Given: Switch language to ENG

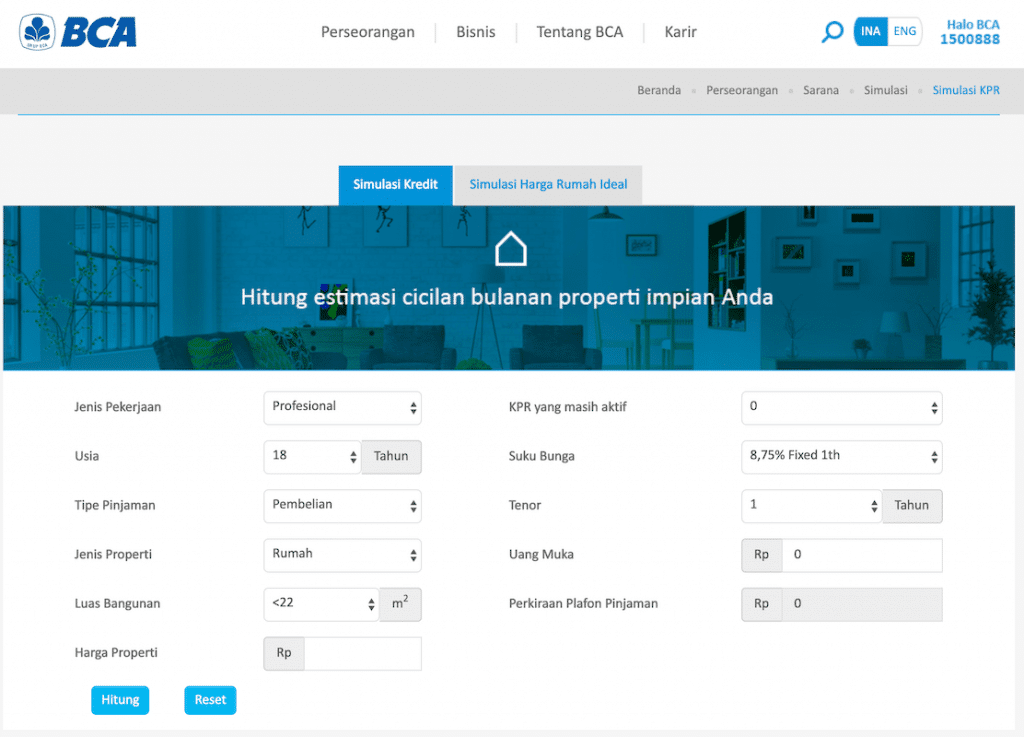Looking at the screenshot, I should click(x=905, y=31).
